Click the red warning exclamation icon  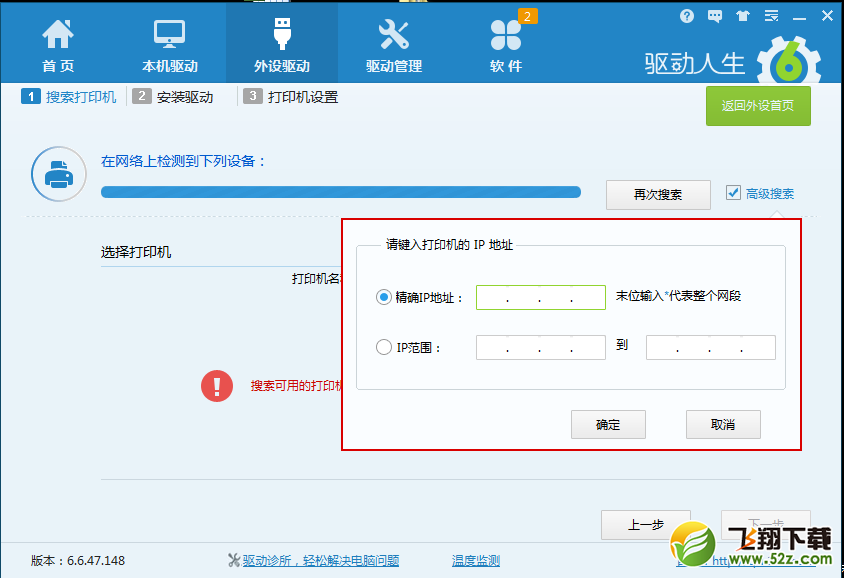[217, 386]
